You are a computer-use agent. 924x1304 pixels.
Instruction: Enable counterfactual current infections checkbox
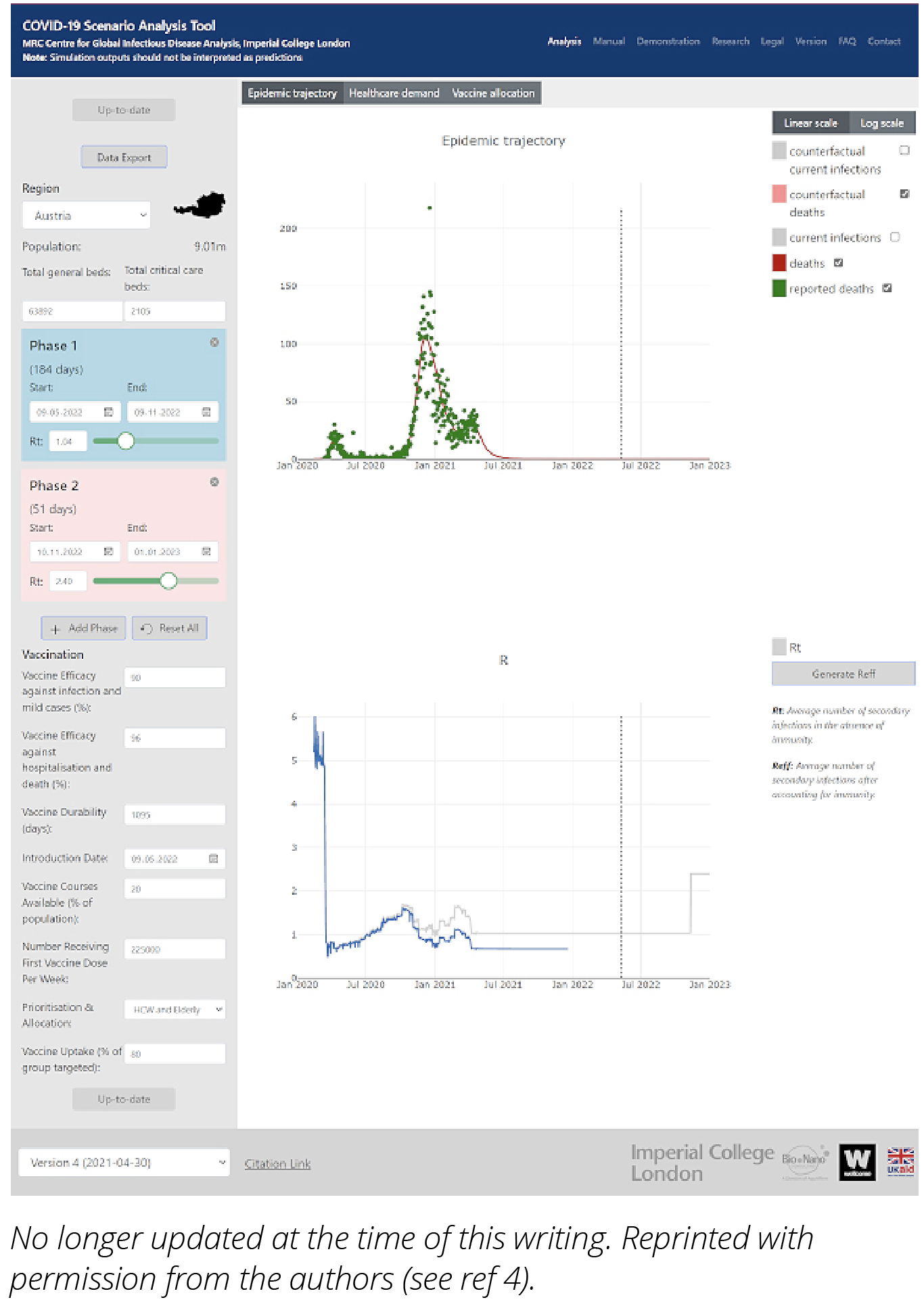point(904,150)
